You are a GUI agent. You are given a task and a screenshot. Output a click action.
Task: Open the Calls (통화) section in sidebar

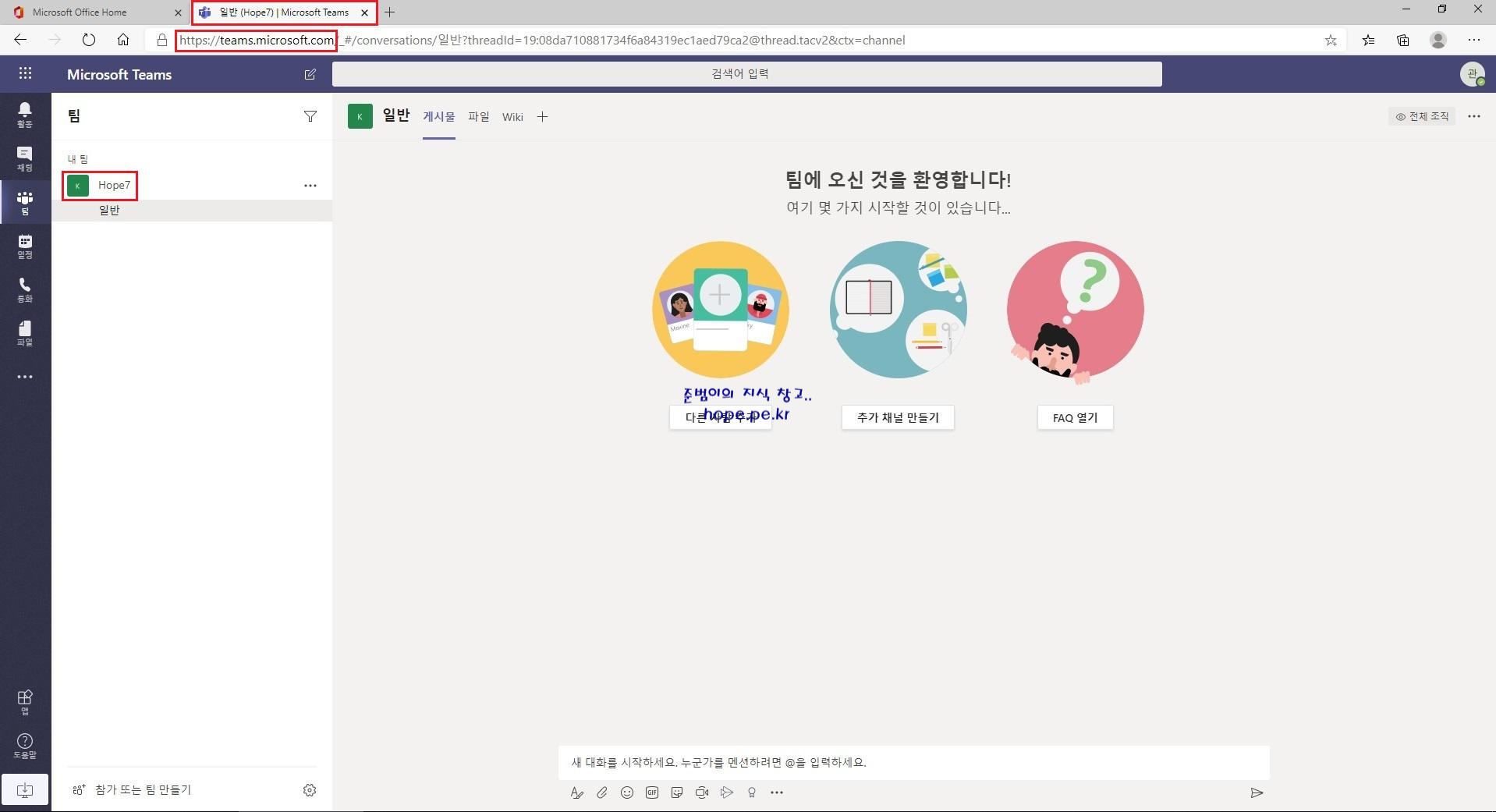[x=25, y=290]
